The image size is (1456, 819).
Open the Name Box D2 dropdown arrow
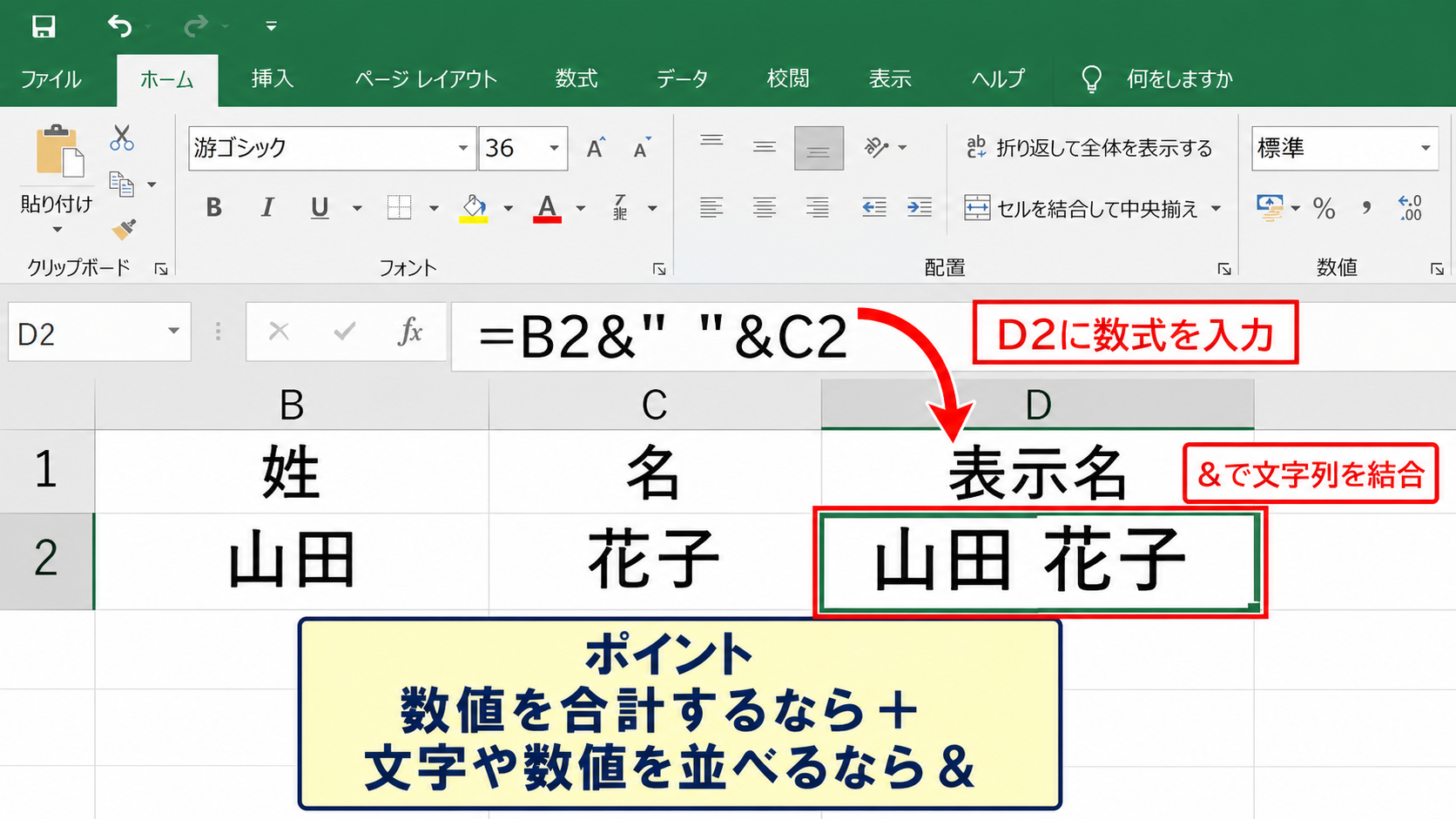(173, 331)
